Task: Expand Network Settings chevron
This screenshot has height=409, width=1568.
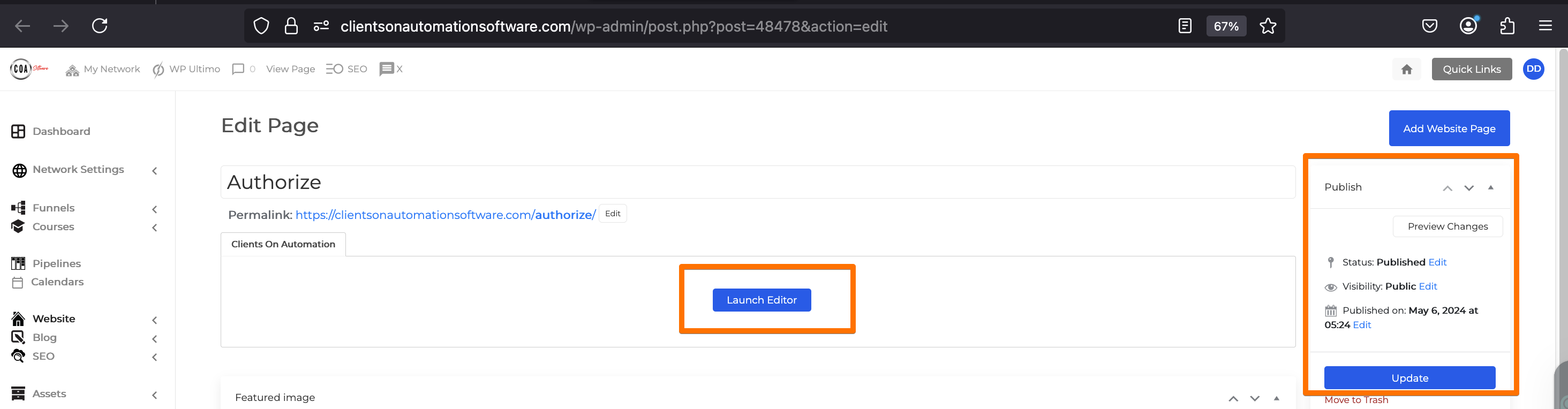Action: tap(155, 171)
